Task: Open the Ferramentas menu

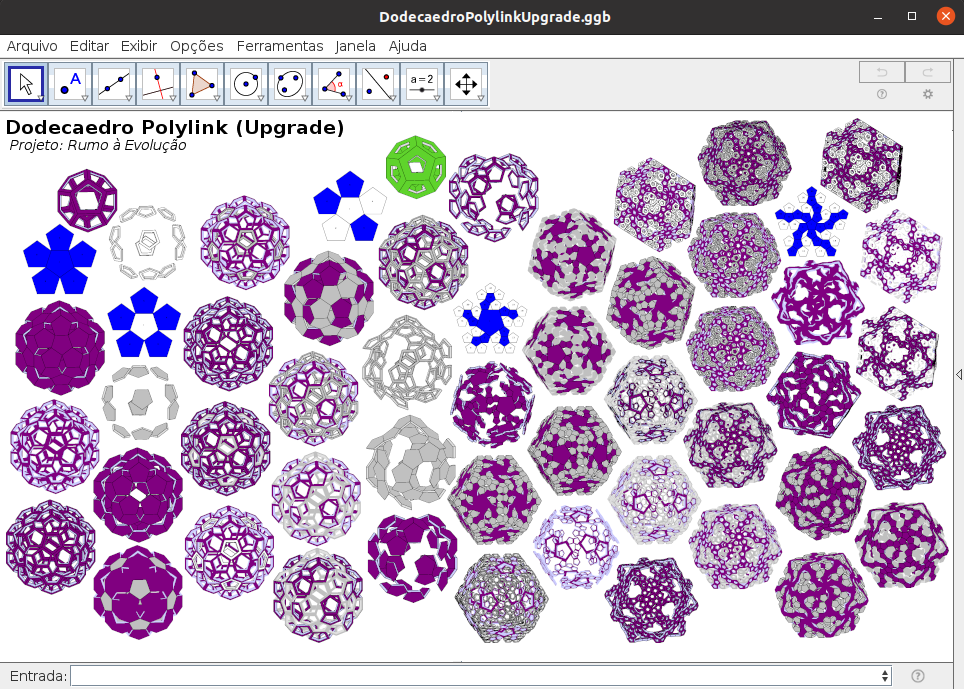Action: (x=280, y=46)
